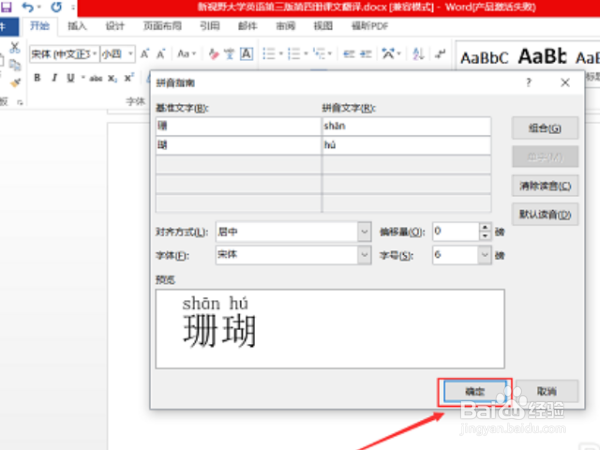Decrease paragraph indent

349,54
